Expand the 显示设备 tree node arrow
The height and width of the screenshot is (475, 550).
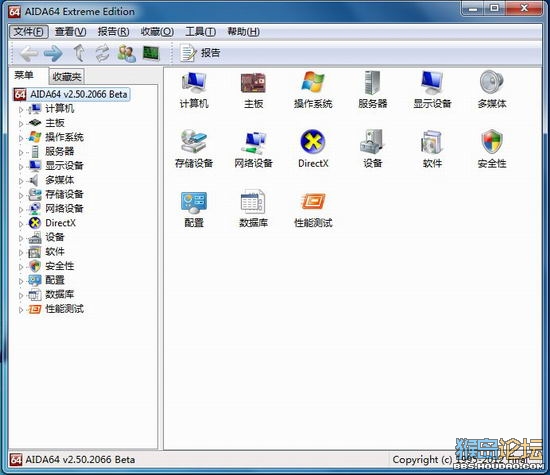21,167
